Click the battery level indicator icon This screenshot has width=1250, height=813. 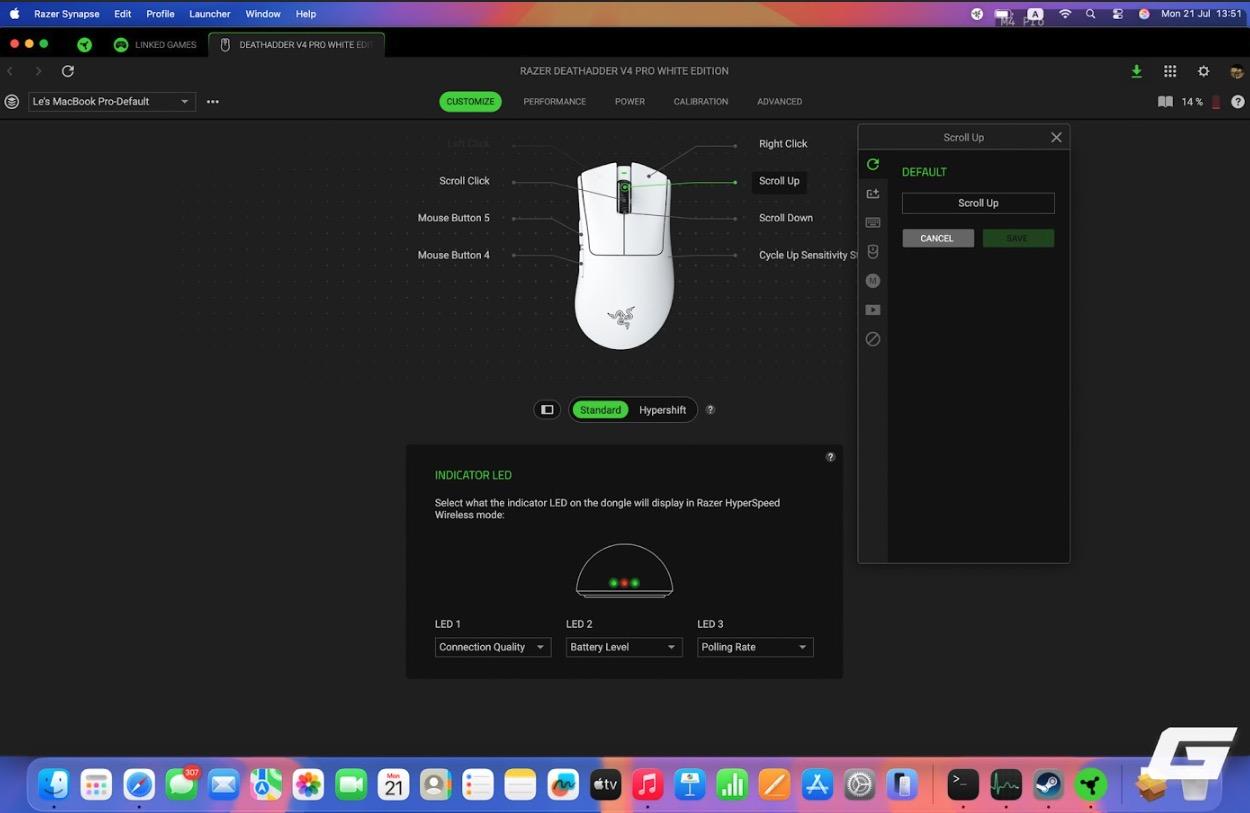pos(1216,102)
